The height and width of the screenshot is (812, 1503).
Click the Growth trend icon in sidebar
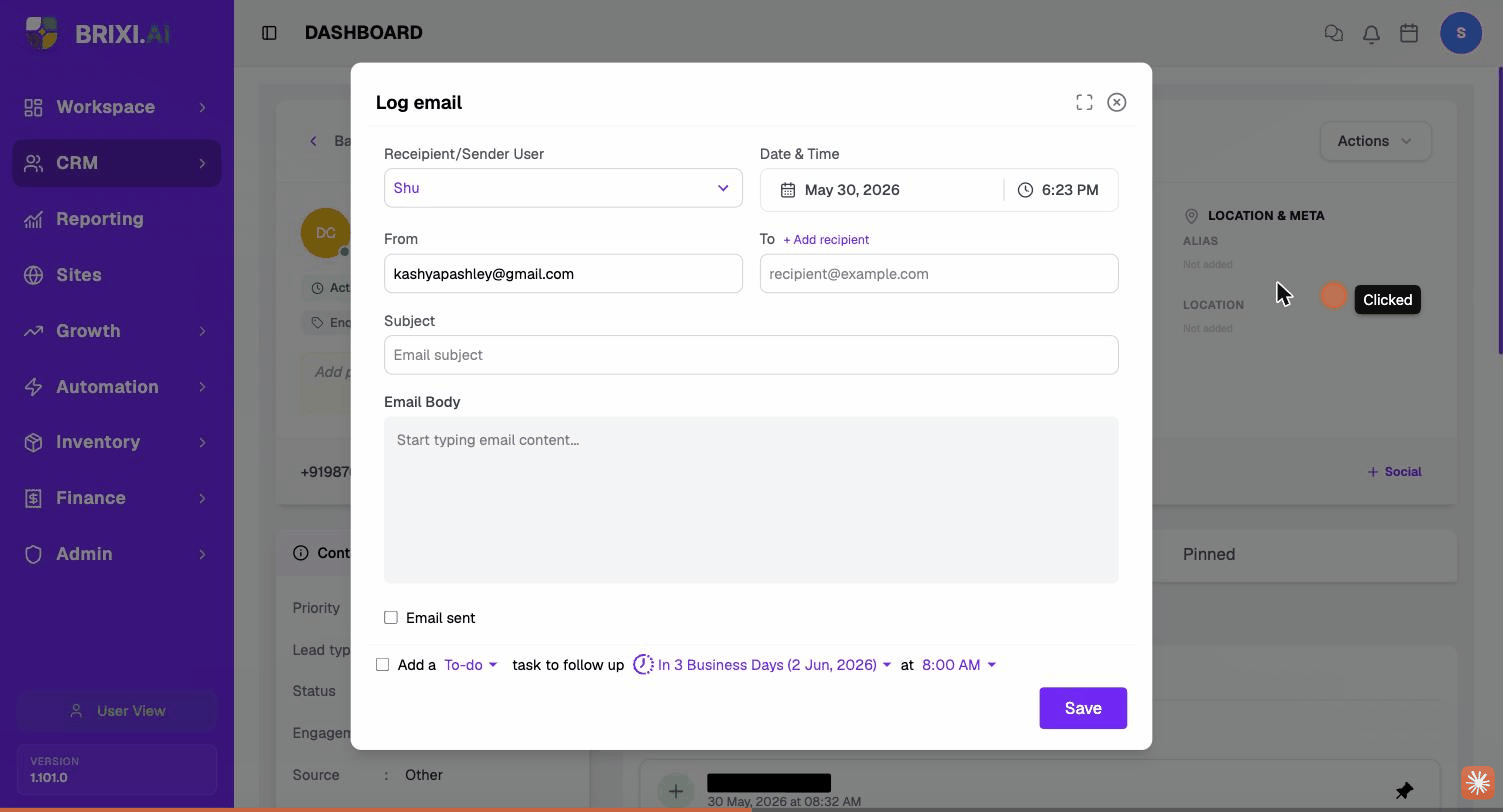[33, 331]
